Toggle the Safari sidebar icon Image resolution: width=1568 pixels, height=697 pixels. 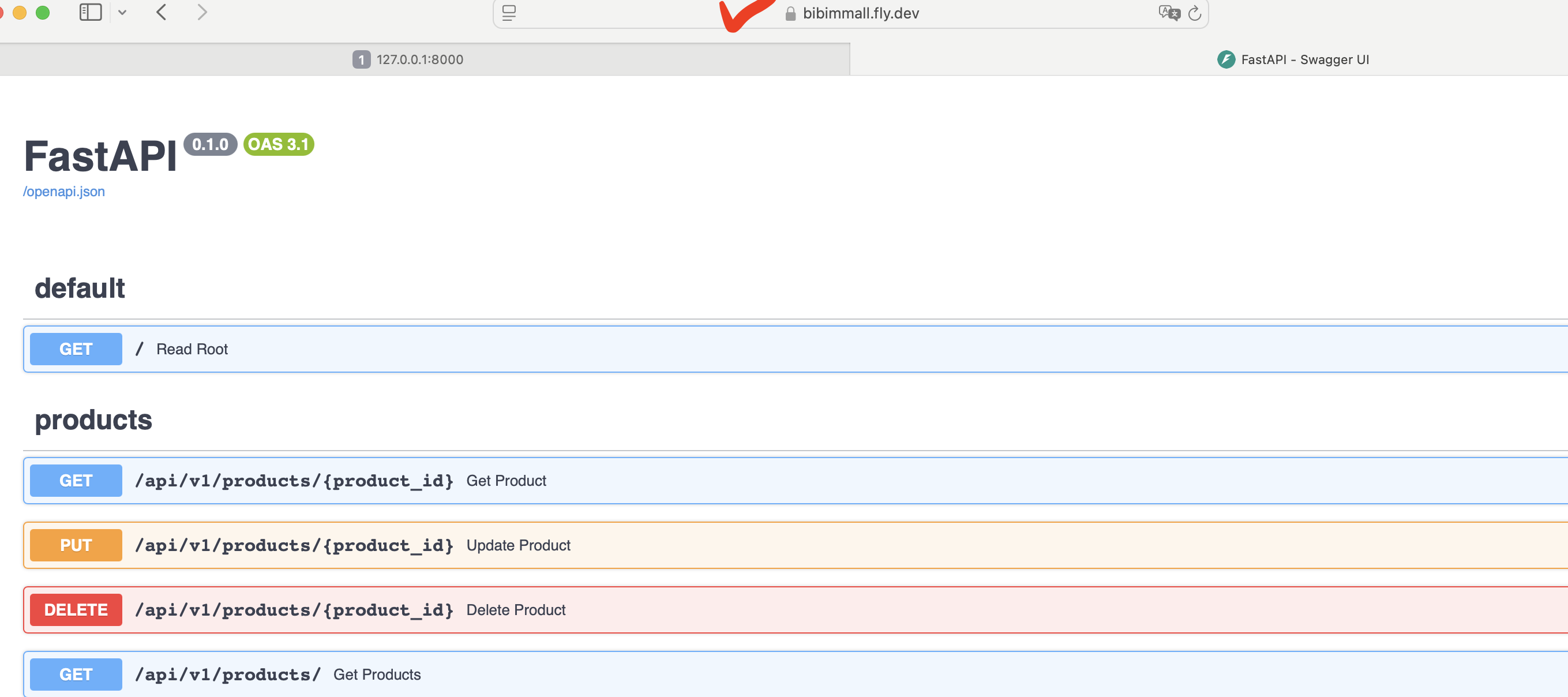tap(91, 12)
